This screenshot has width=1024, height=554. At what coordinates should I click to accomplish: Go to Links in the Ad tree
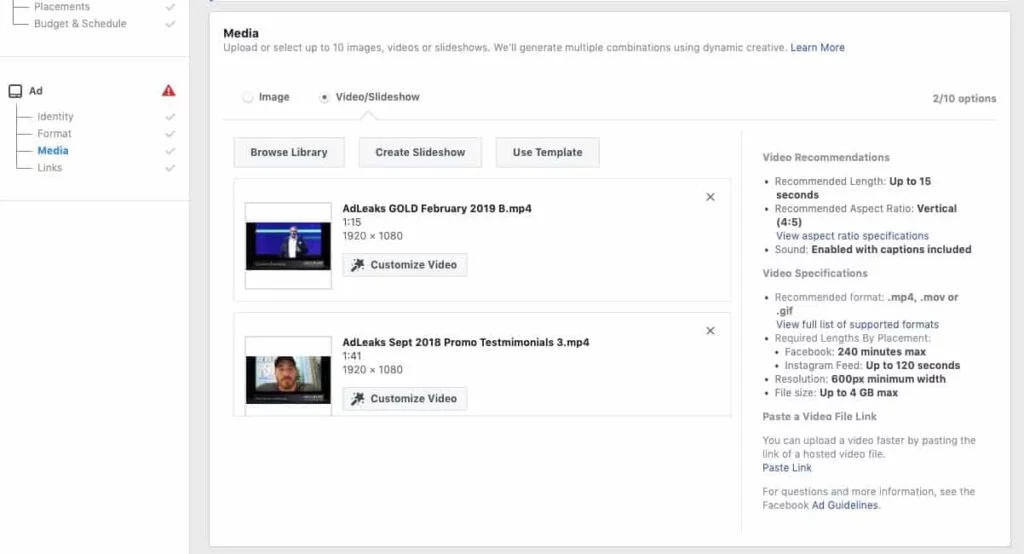click(x=50, y=167)
